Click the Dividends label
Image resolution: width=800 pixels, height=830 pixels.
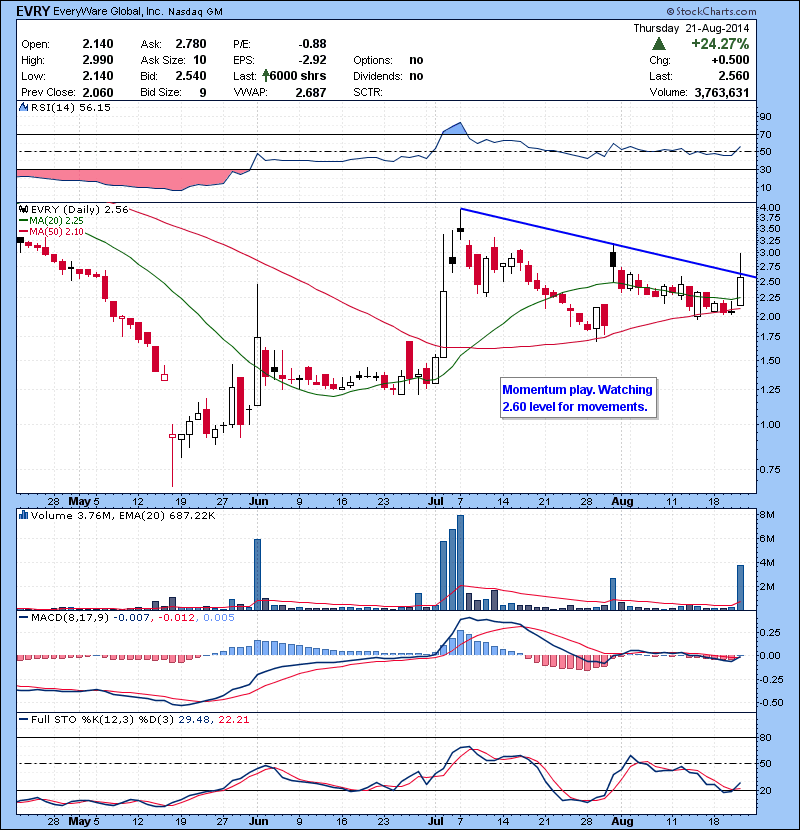click(378, 76)
